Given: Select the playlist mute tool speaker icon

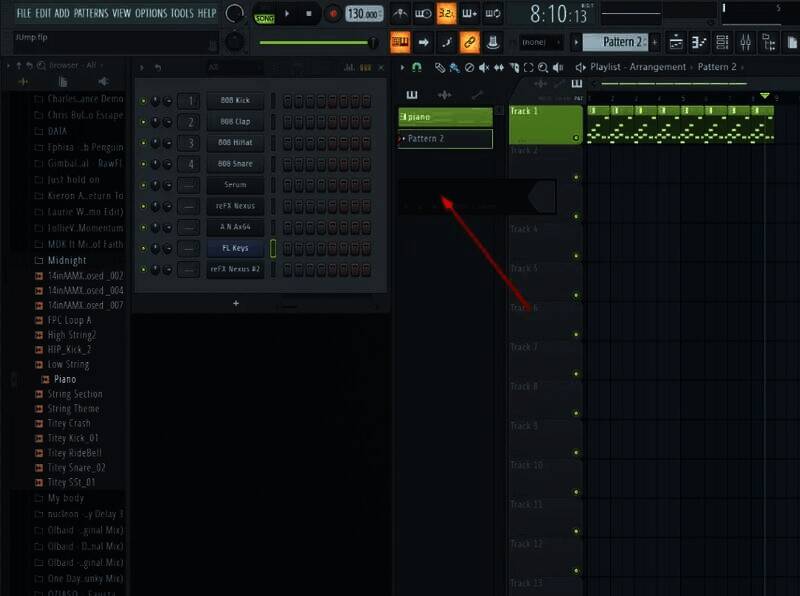Looking at the screenshot, I should pos(484,67).
